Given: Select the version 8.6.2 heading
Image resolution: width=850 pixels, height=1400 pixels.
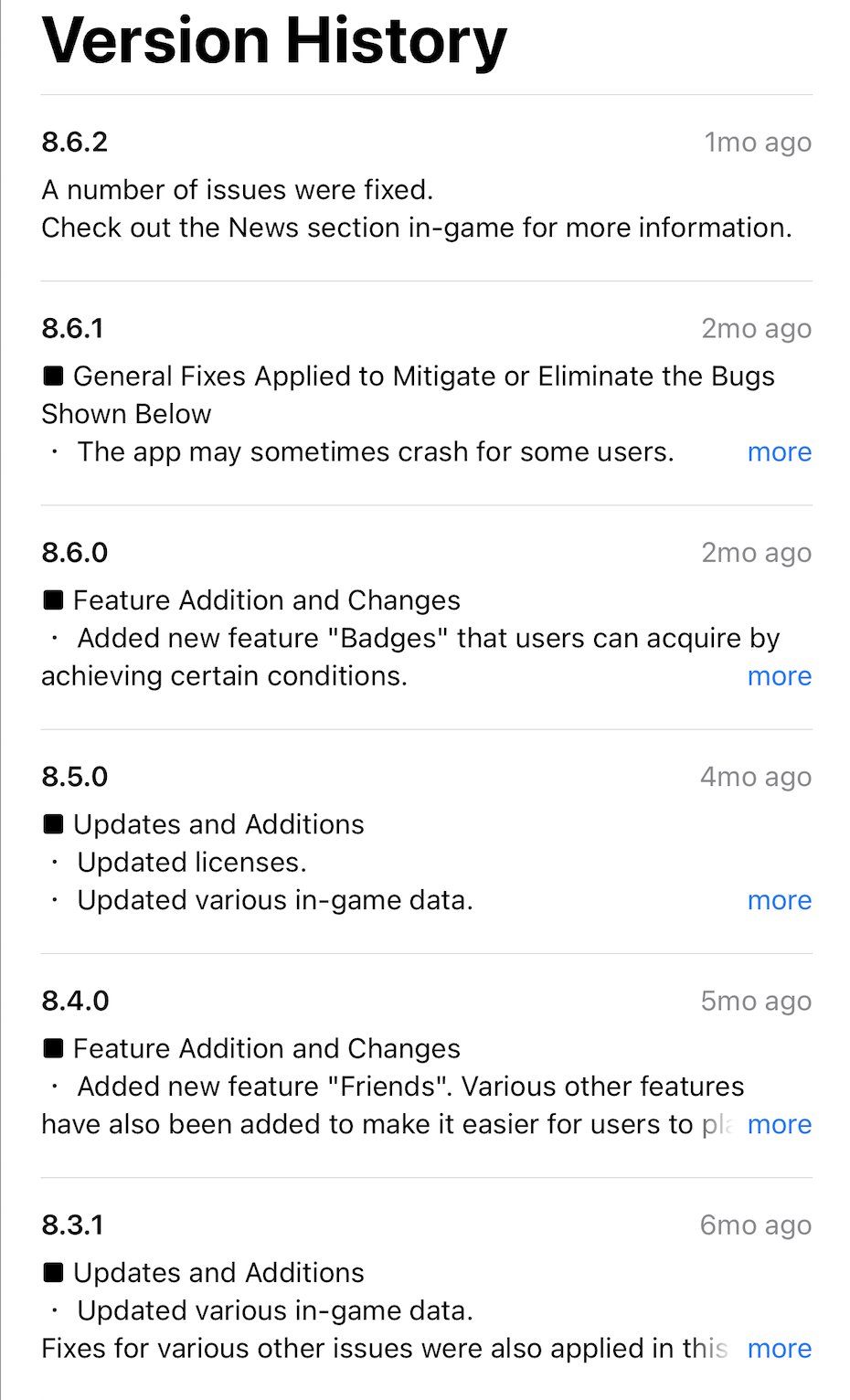Looking at the screenshot, I should click(x=74, y=142).
